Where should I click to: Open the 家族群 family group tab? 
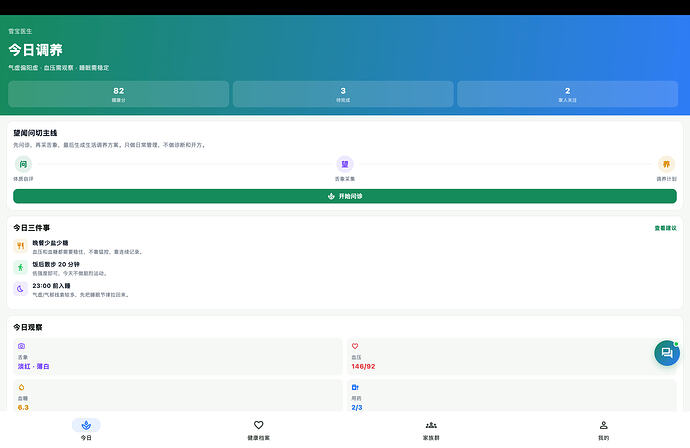(x=431, y=430)
